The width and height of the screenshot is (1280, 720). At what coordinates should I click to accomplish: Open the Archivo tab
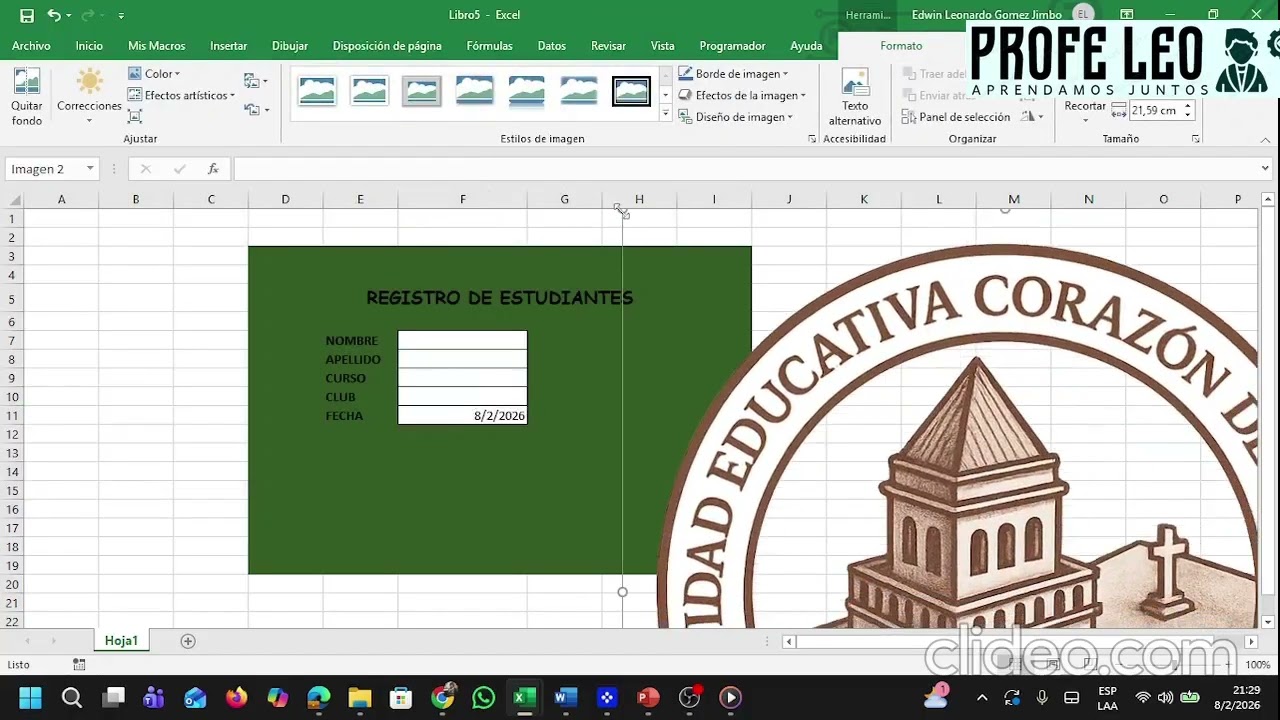tap(31, 46)
